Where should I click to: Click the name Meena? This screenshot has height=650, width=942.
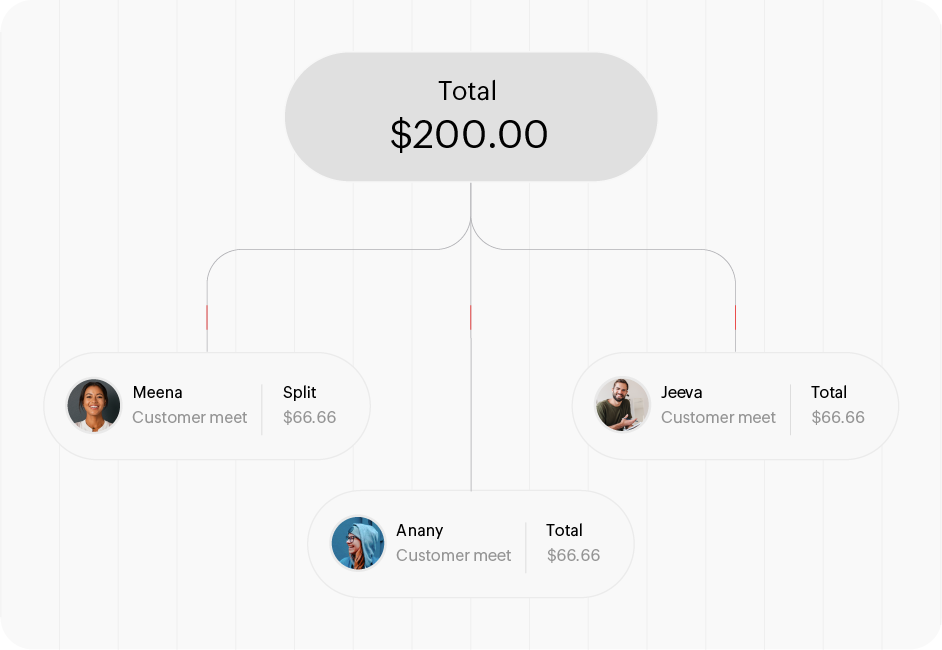point(157,392)
